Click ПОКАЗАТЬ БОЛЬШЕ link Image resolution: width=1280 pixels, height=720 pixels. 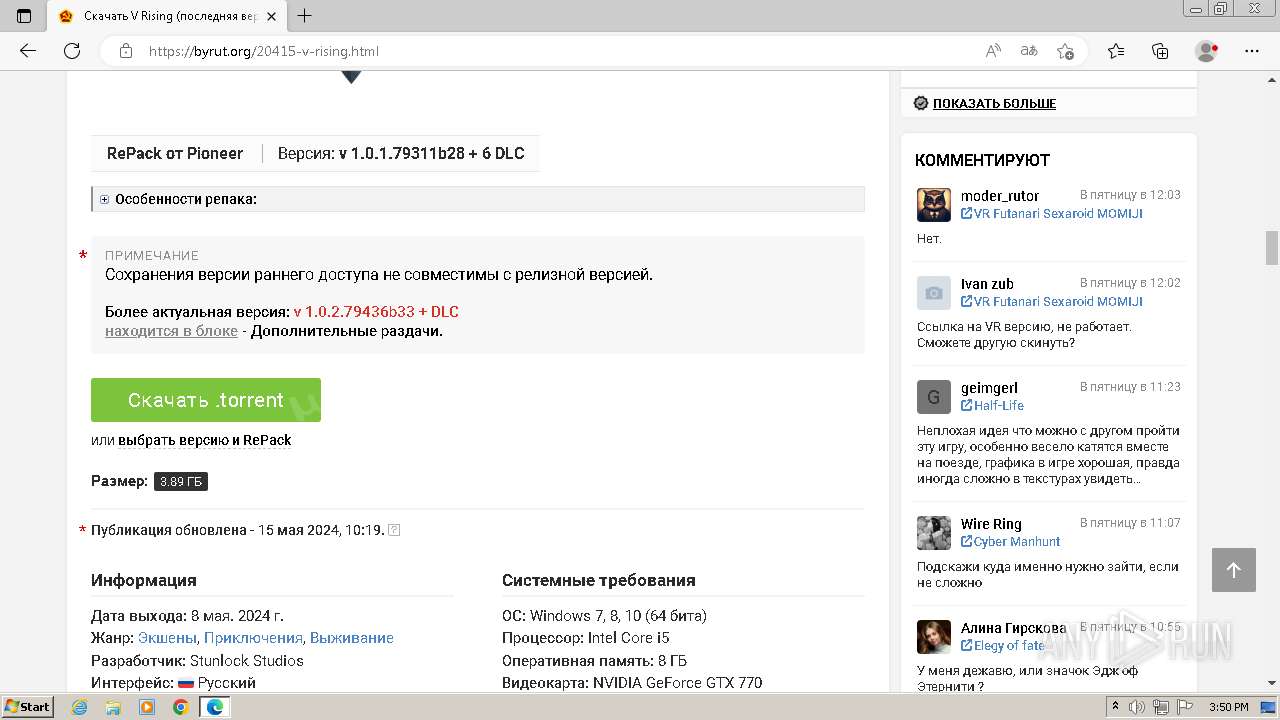[x=994, y=103]
